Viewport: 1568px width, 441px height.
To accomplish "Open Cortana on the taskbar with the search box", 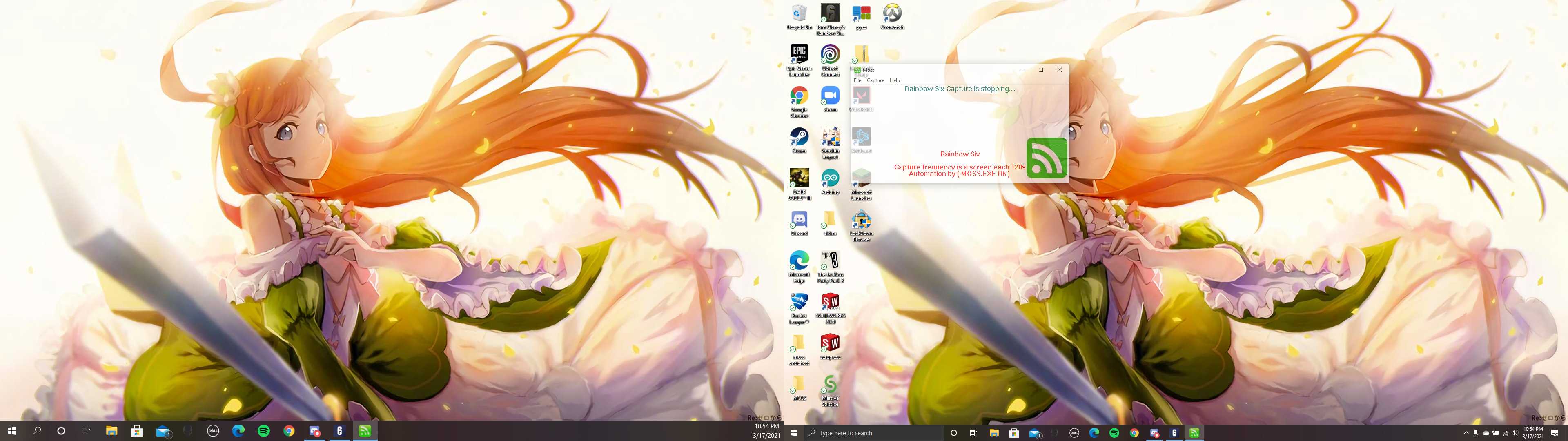I will click(953, 433).
